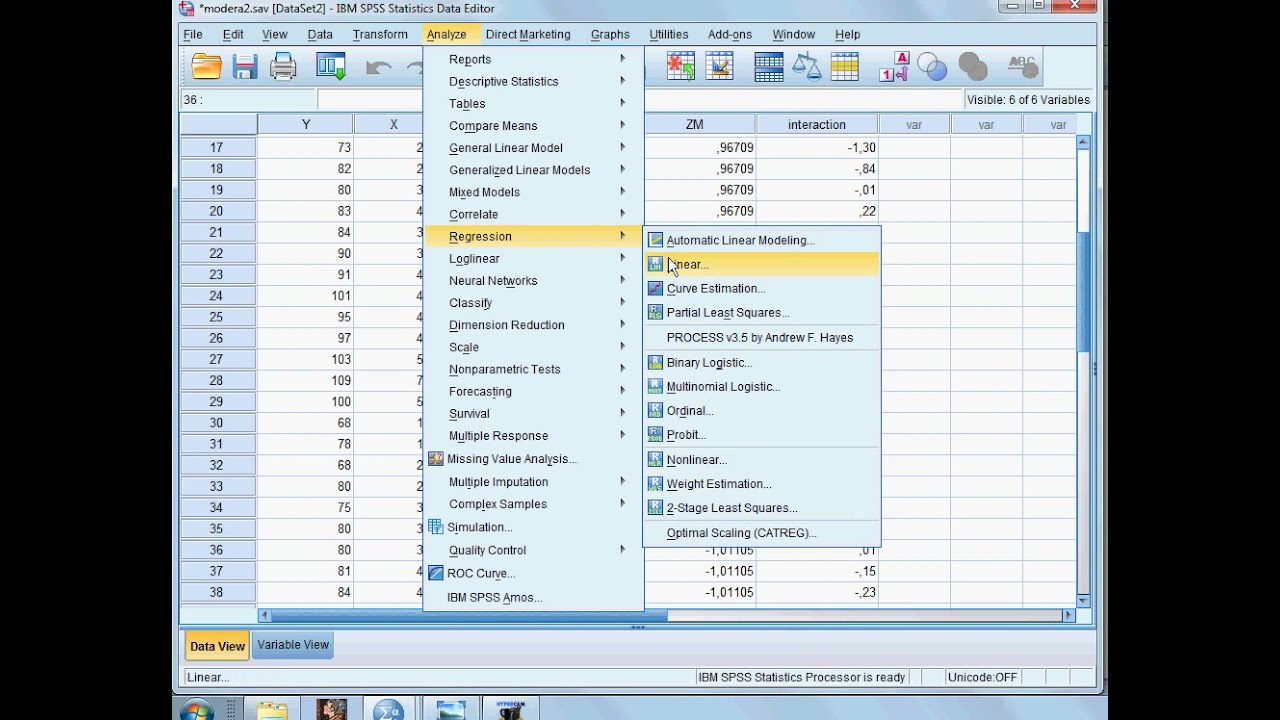The image size is (1280, 720).
Task: Click the HyperCam icon on taskbar
Action: pyautogui.click(x=511, y=709)
